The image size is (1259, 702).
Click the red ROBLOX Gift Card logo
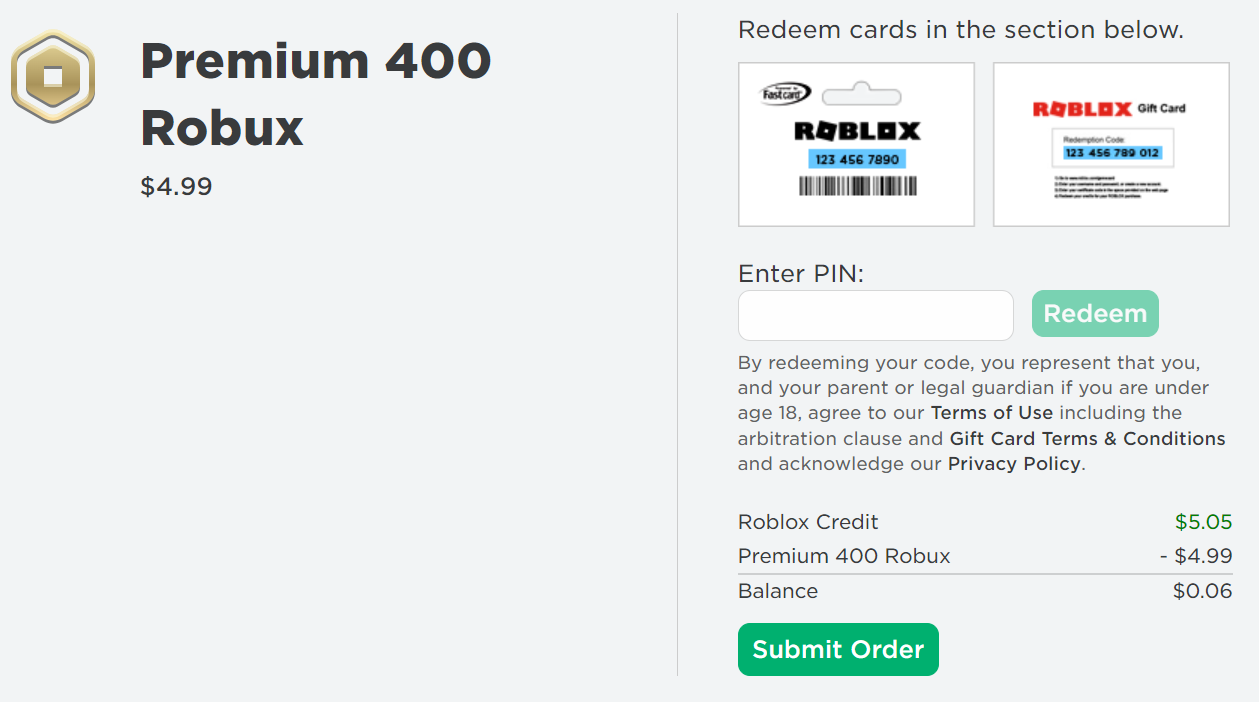coord(1082,109)
